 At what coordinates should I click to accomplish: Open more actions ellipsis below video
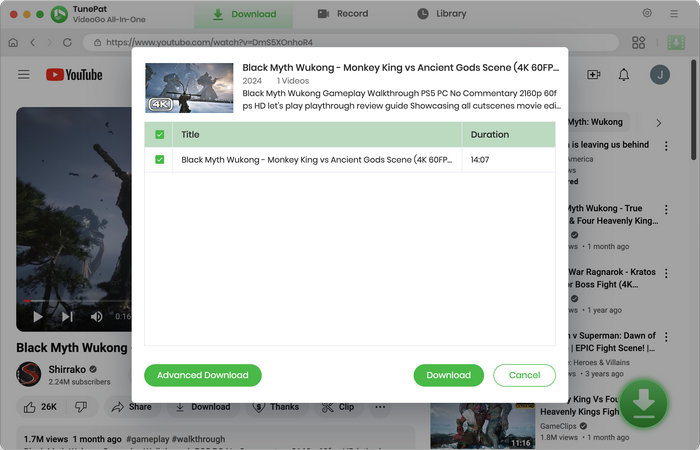pos(380,407)
